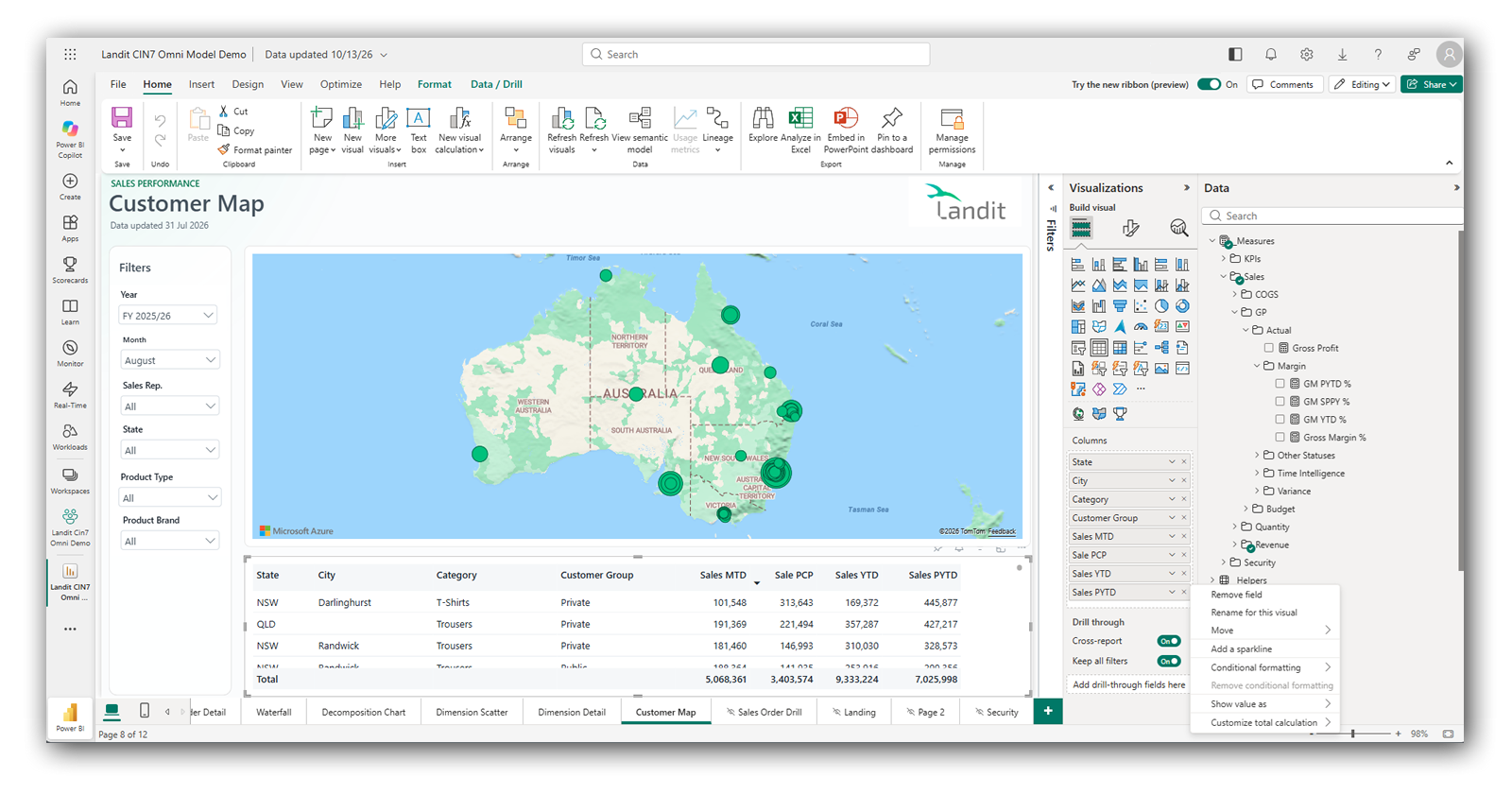Open the Real-Time hub in sidebar
Viewport: 1512px width, 795px height.
point(70,395)
